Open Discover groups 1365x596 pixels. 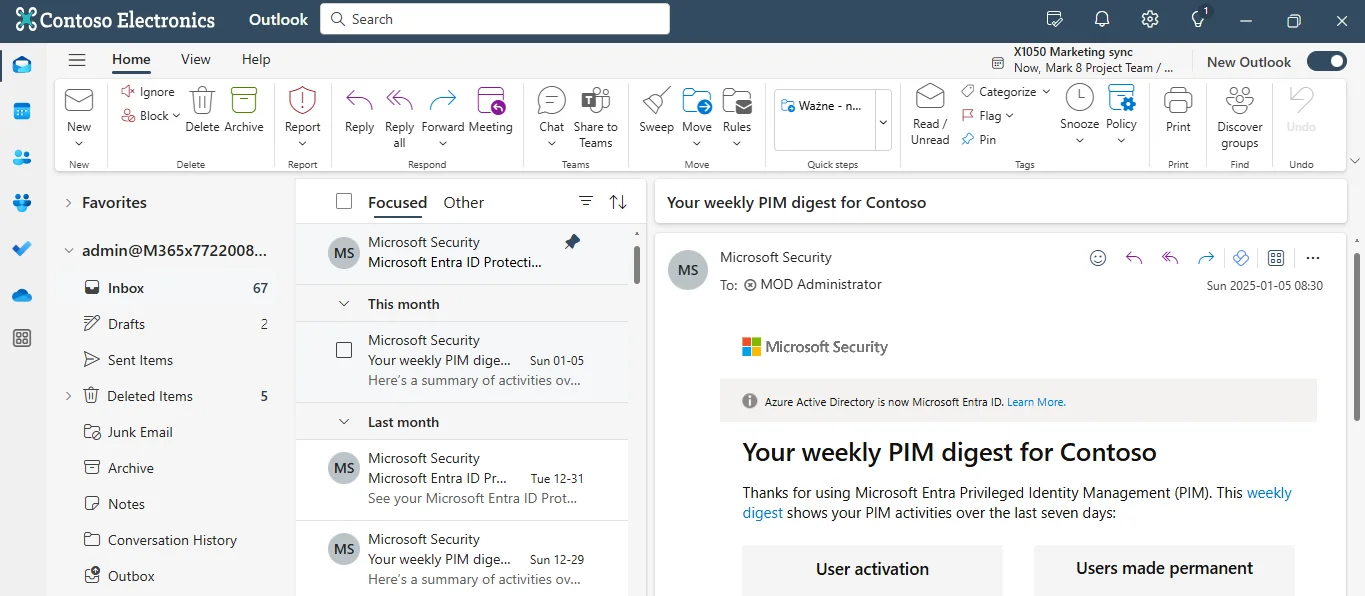pos(1239,103)
